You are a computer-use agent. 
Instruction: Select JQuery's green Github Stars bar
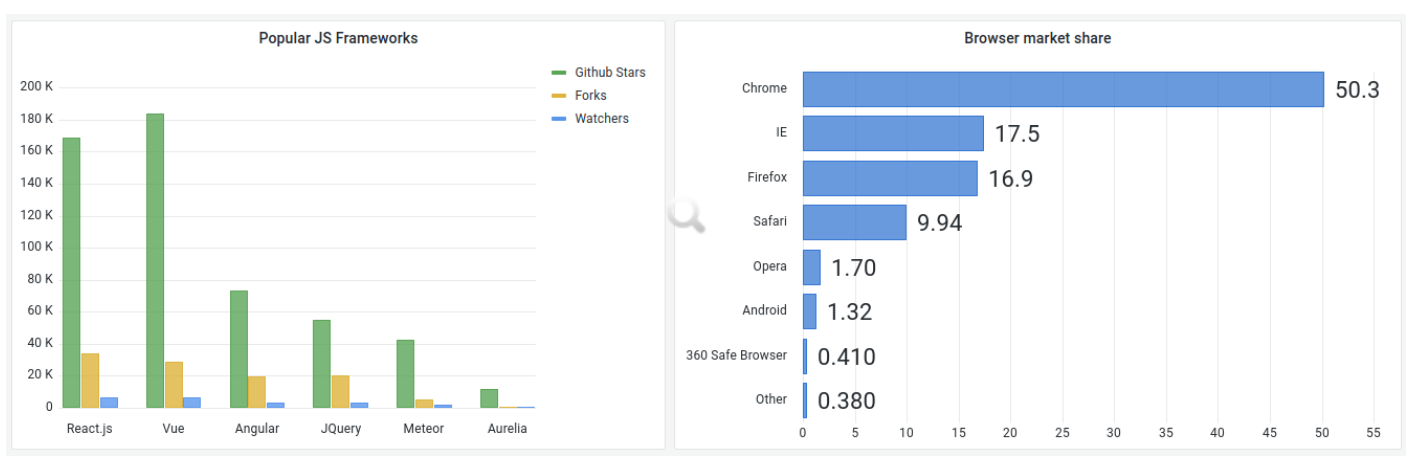322,363
